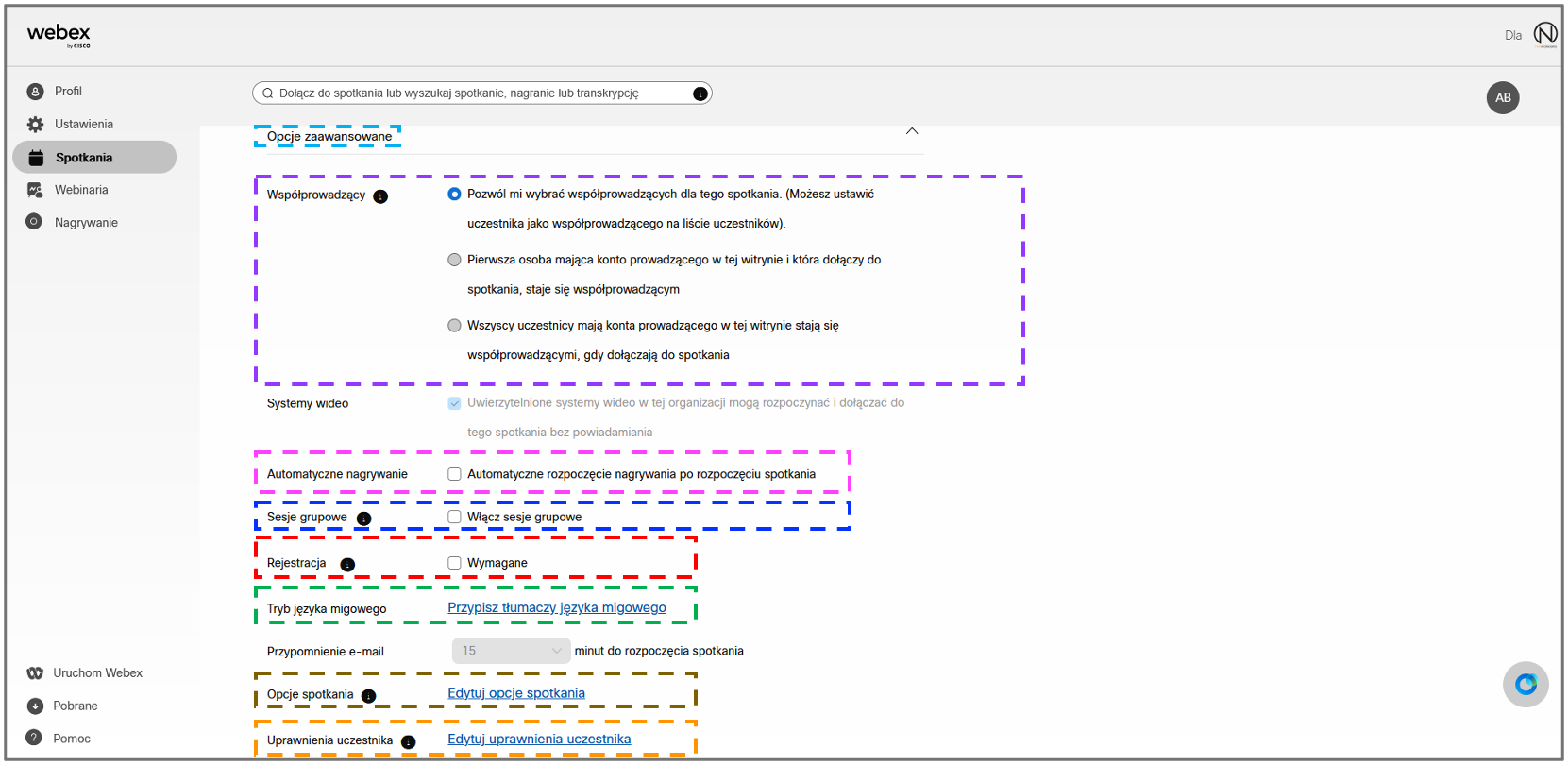Select 'Pierwsza osoba mająca konto prowadzącego' radio
This screenshot has height=765, width=1568.
(x=454, y=260)
